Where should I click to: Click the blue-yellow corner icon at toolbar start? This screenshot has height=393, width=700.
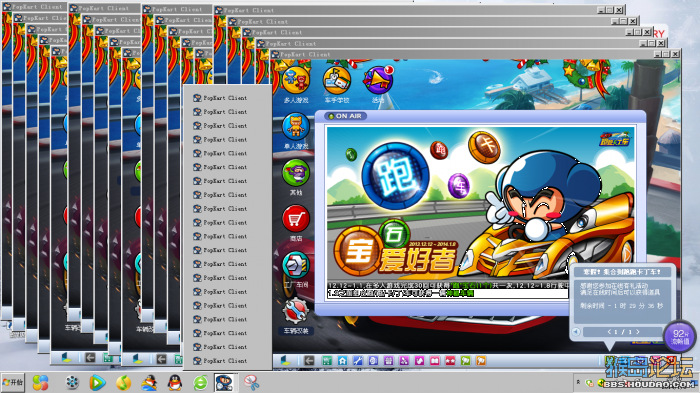click(286, 360)
